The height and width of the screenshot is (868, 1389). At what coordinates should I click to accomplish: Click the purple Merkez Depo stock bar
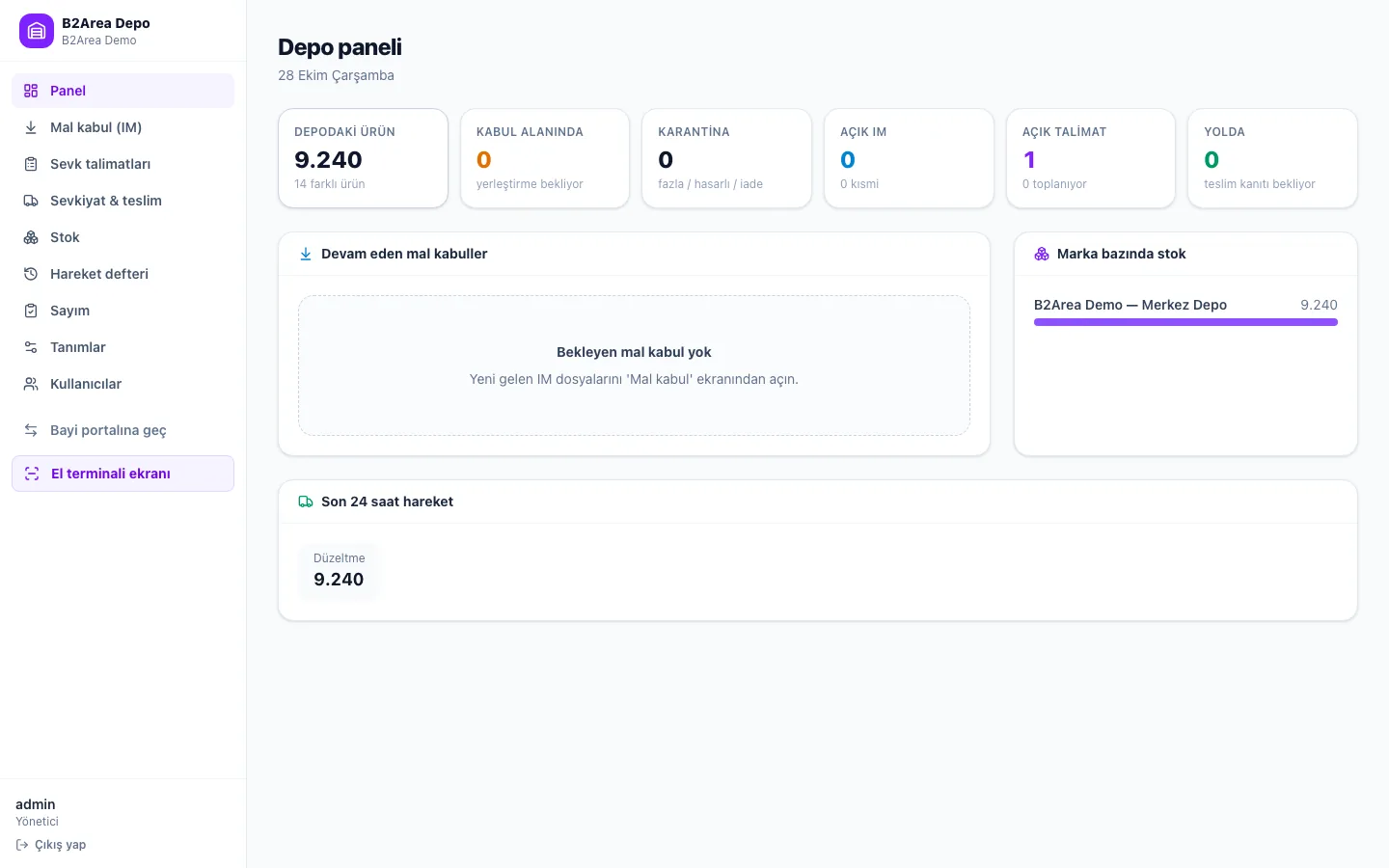1185,322
